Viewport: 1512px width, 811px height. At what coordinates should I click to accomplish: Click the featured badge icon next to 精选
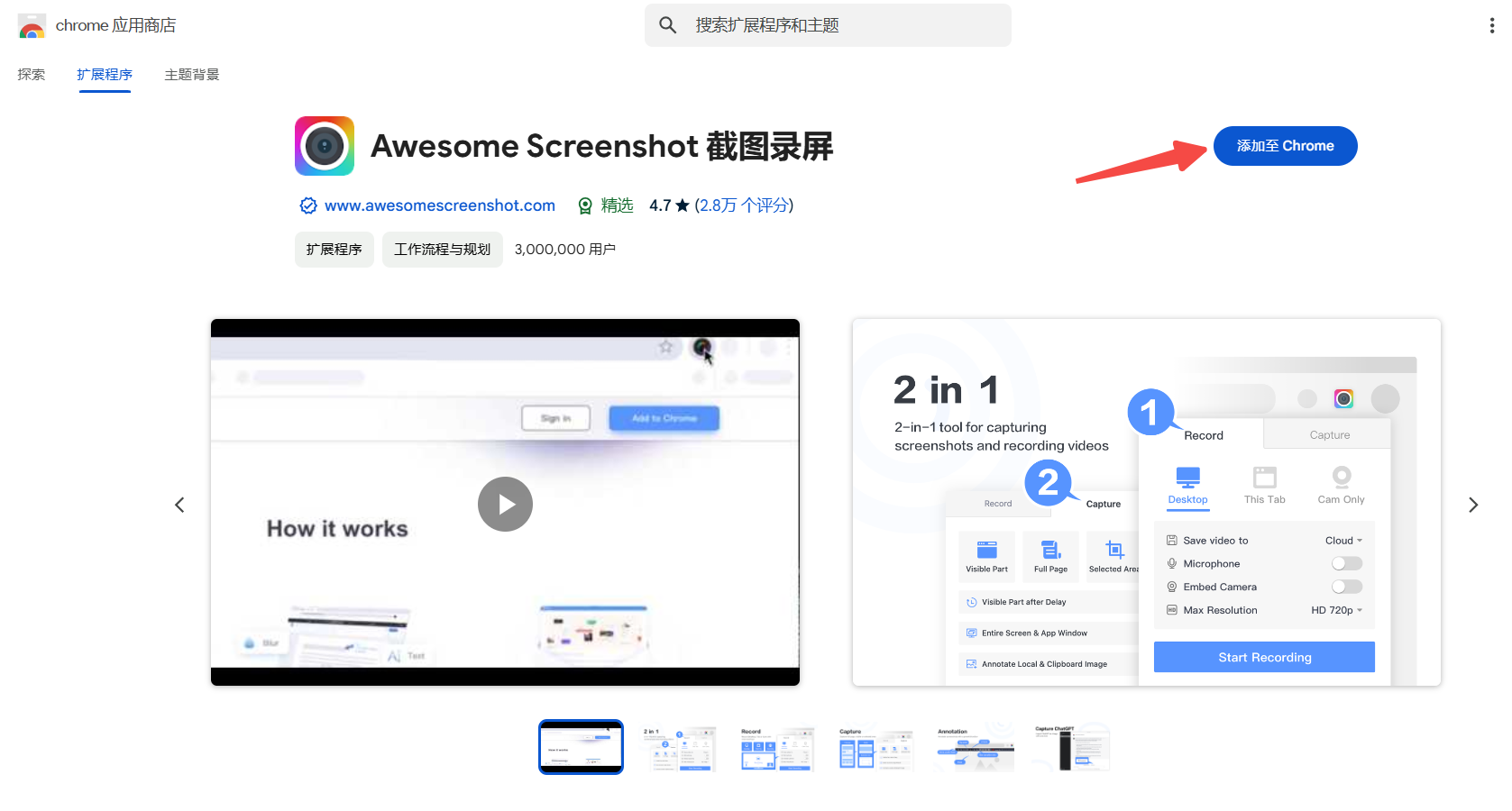(x=585, y=205)
